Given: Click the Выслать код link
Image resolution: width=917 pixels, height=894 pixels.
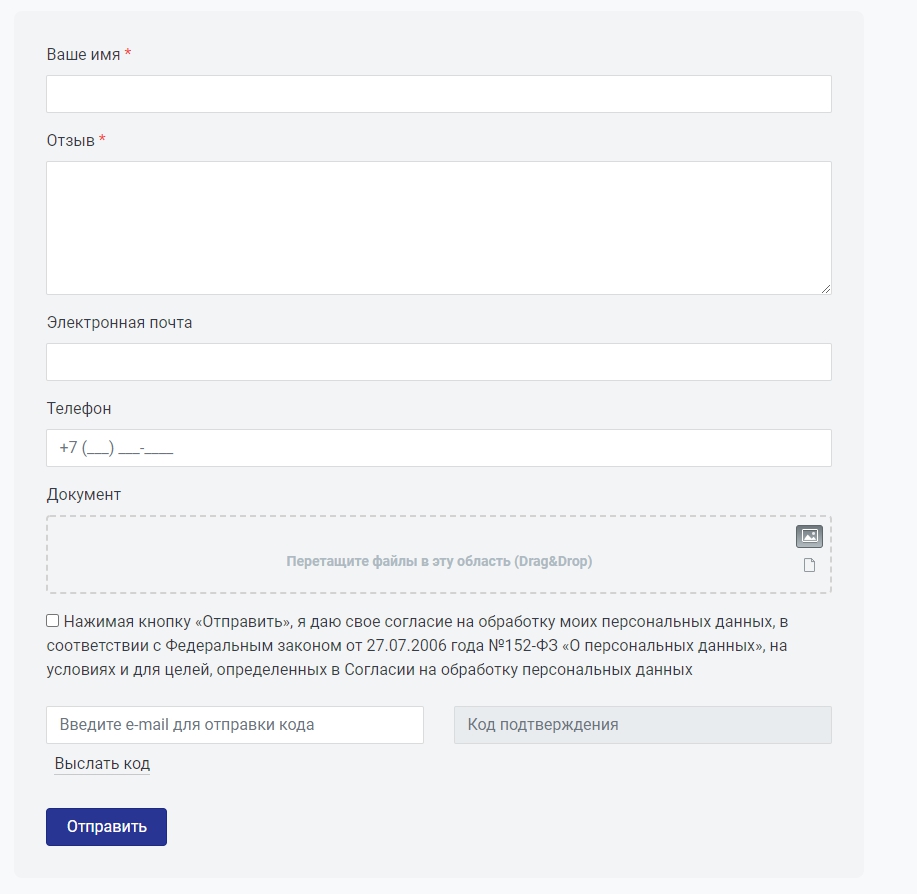Looking at the screenshot, I should click(102, 764).
